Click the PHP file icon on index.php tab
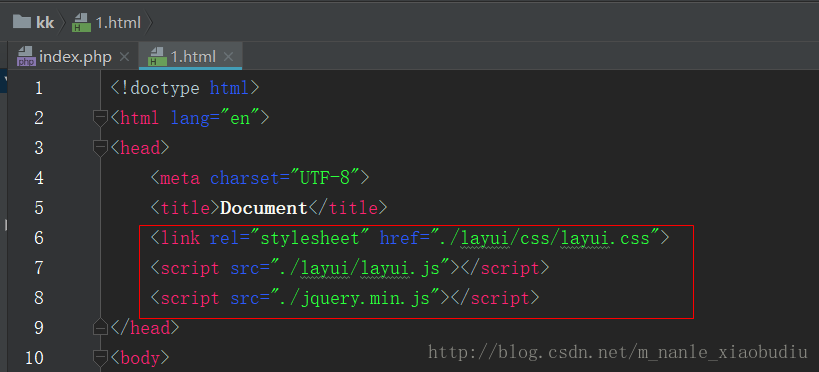819x372 pixels. 27,56
